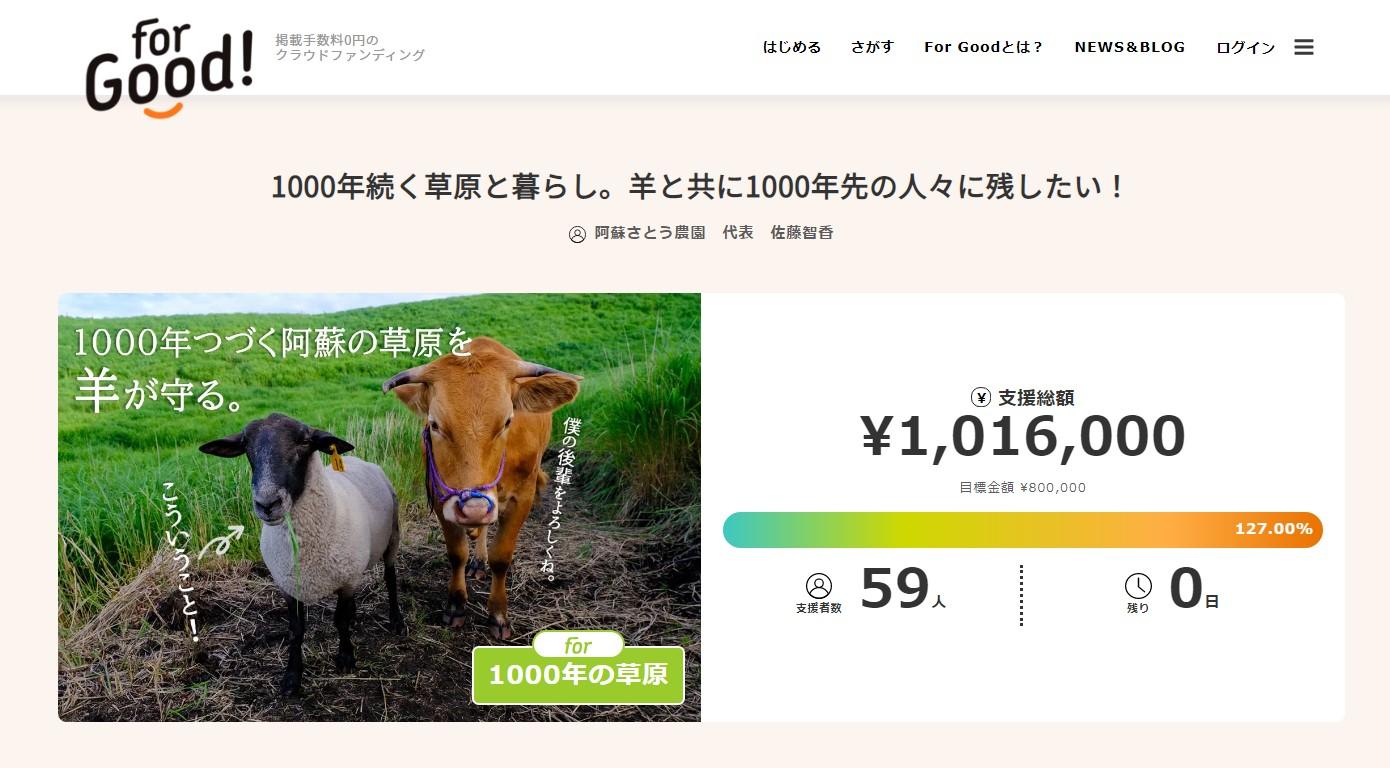Click the small 'for' label on the badge

(x=578, y=645)
